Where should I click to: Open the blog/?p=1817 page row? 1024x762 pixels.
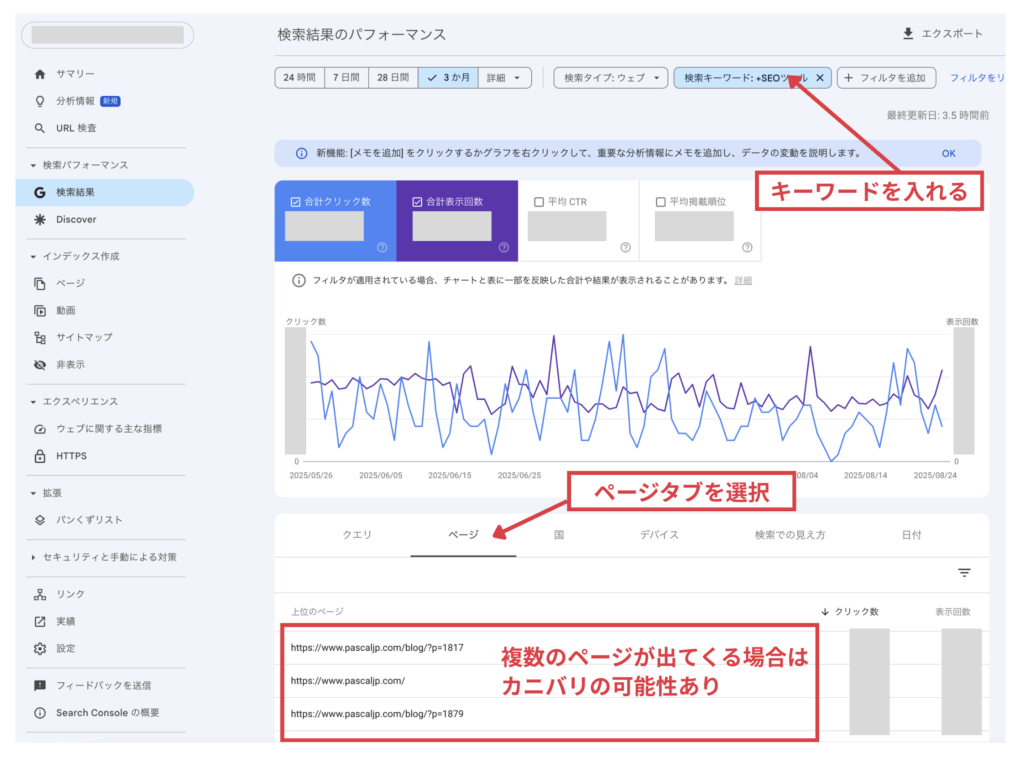pos(377,647)
